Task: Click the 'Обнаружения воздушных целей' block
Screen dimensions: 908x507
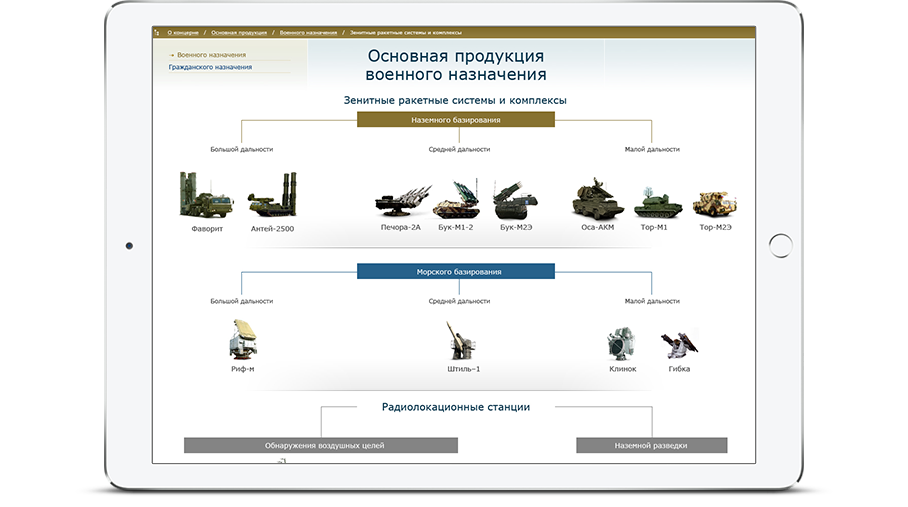Action: point(321,445)
